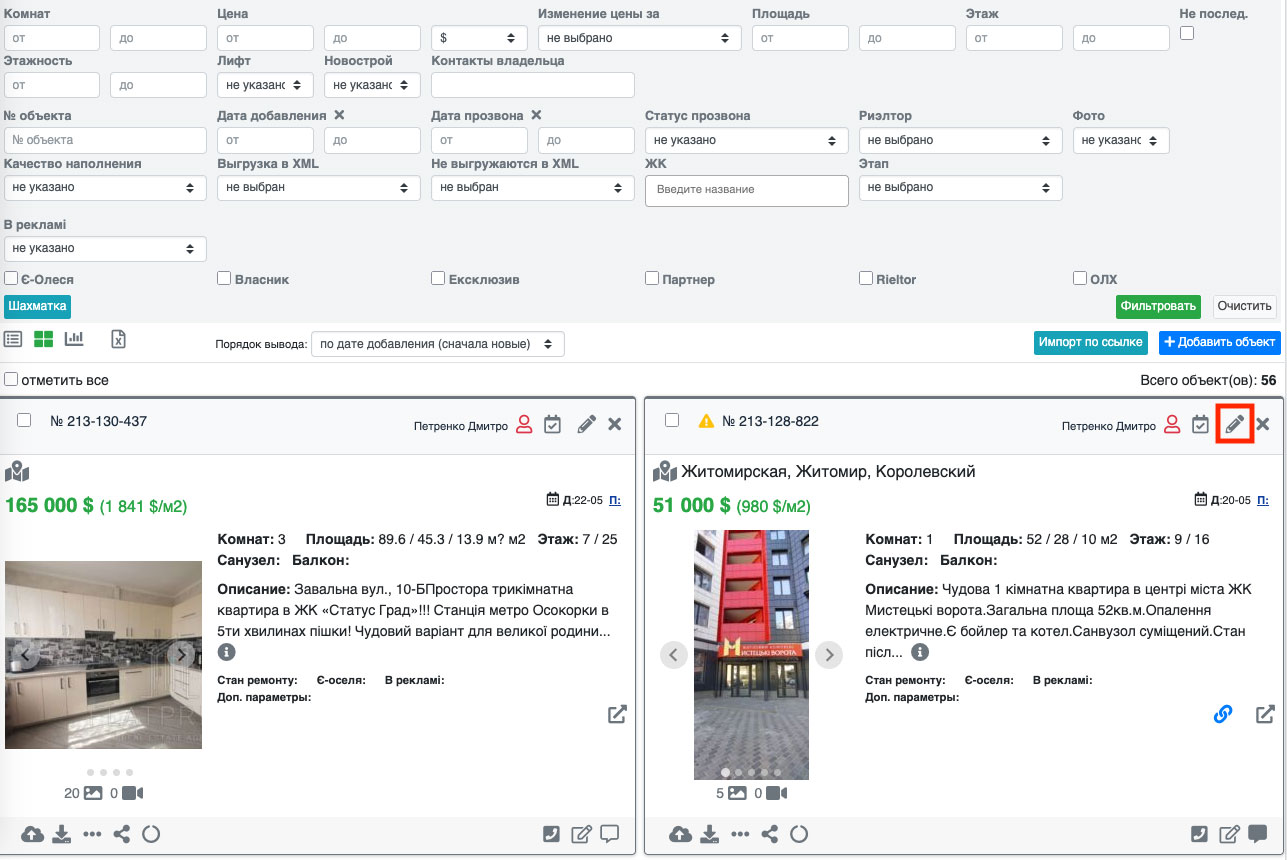The width and height of the screenshot is (1287, 860).
Task: Open the 'Риэлтор' dropdown
Action: (x=960, y=140)
